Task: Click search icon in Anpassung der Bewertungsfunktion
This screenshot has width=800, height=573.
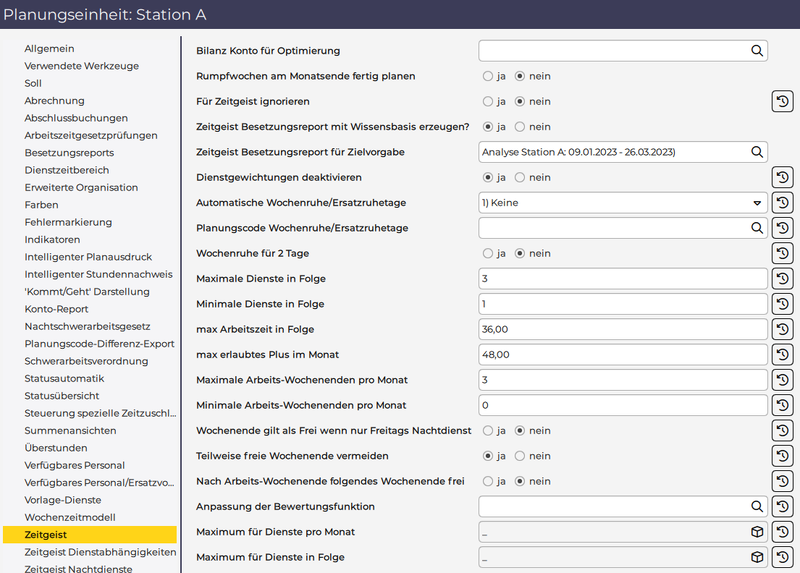Action: click(757, 507)
